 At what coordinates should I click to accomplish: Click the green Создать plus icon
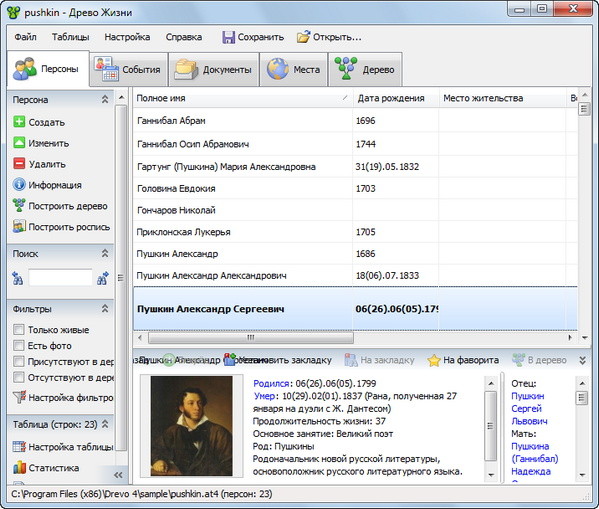pyautogui.click(x=19, y=122)
